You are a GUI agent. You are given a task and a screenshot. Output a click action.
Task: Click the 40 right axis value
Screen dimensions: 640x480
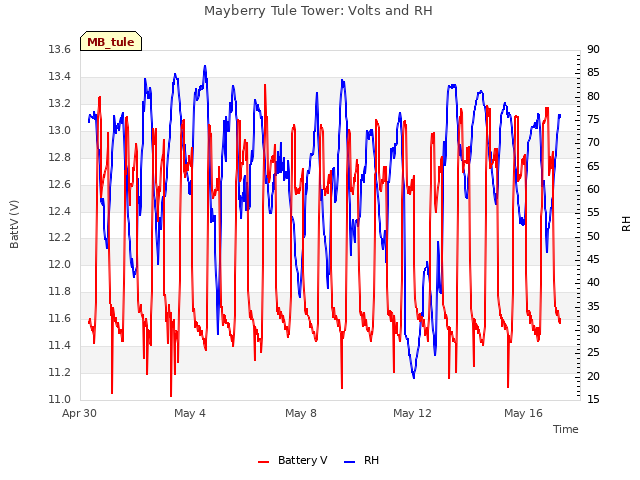[593, 282]
